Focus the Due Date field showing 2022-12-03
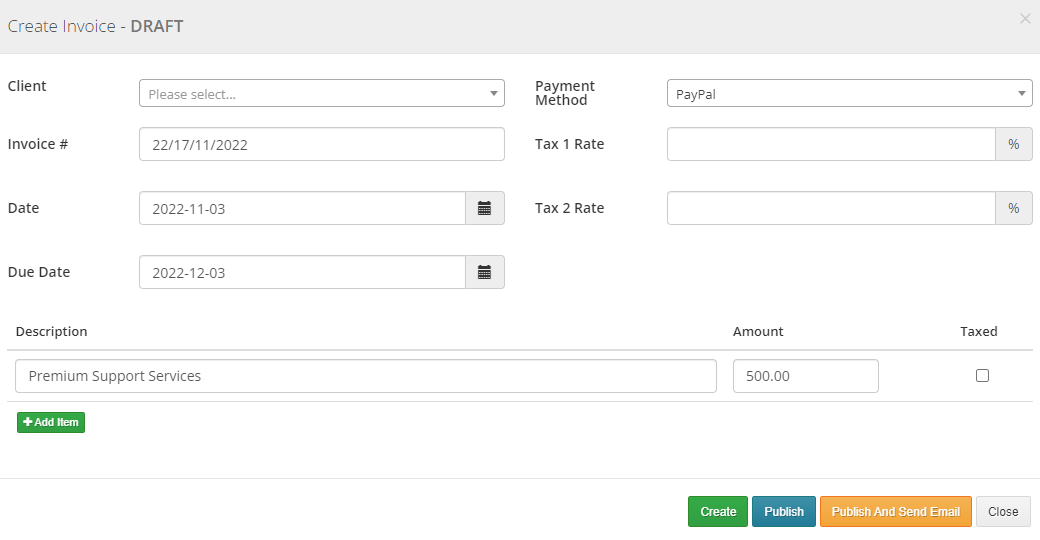Viewport: 1040px width, 540px height. [302, 272]
